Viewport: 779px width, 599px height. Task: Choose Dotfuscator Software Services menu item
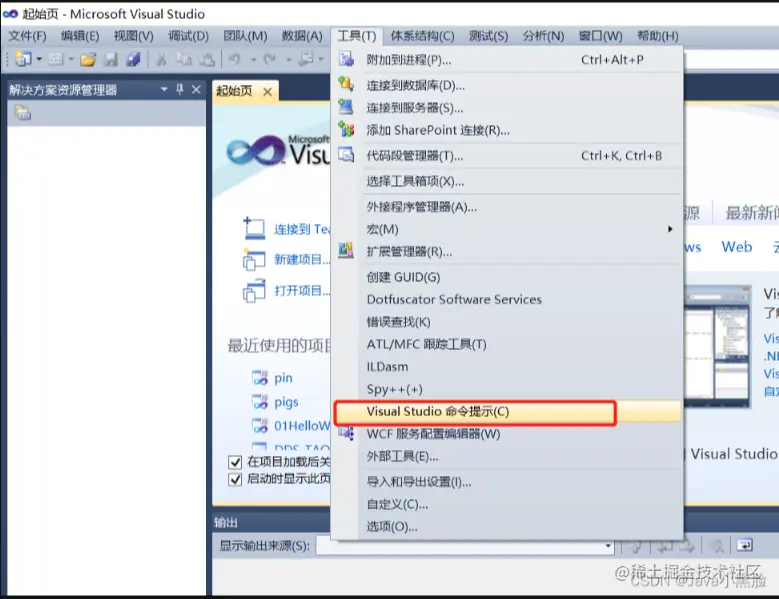pyautogui.click(x=508, y=300)
